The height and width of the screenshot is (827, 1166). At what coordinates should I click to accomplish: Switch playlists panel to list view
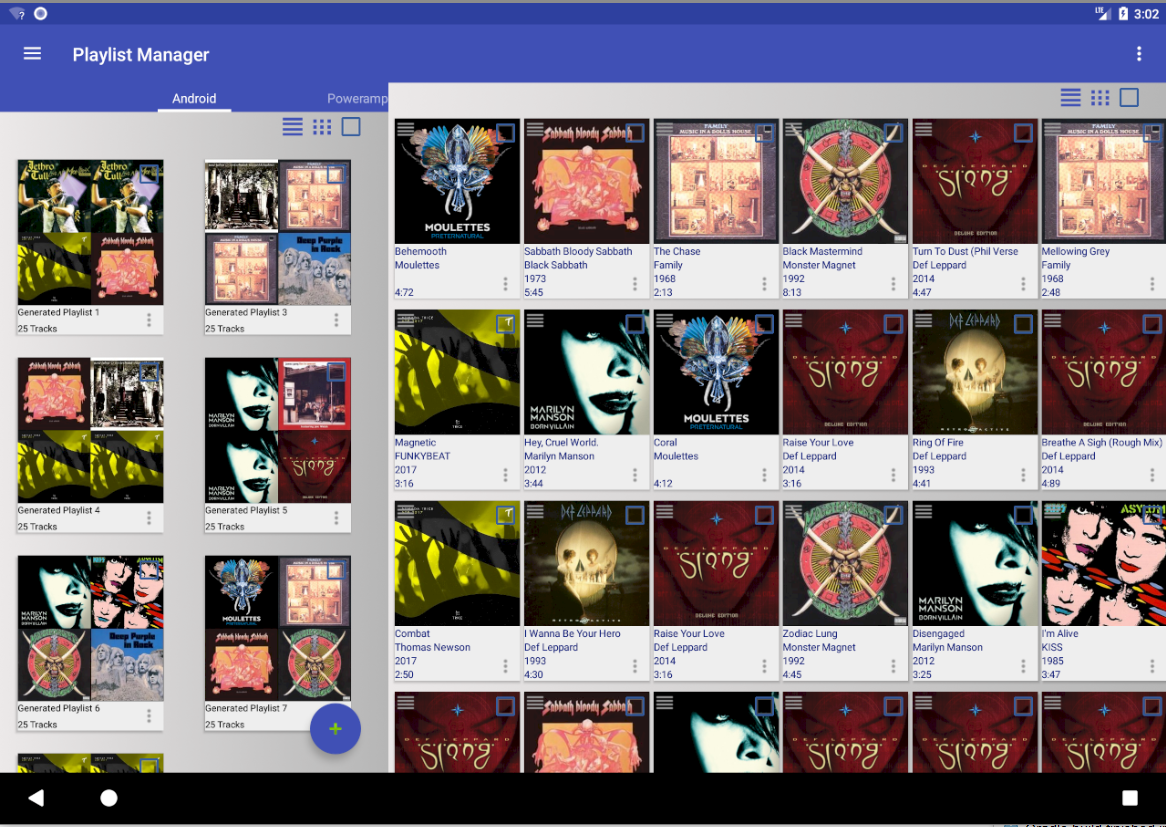[292, 127]
